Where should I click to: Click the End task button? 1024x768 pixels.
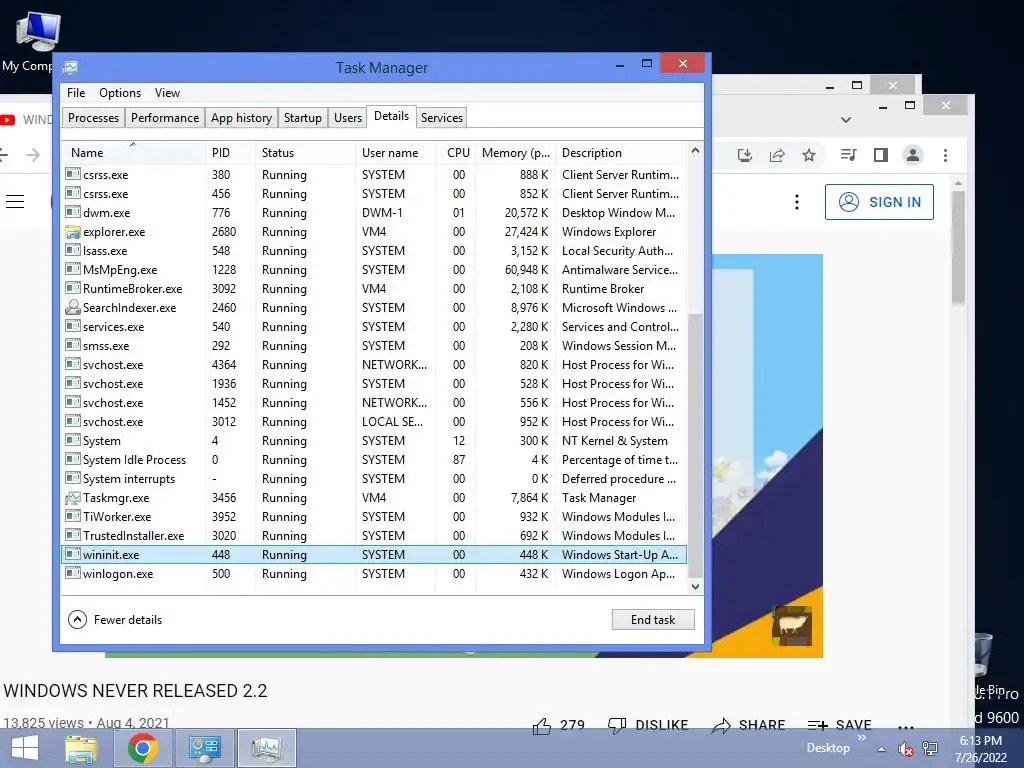click(653, 619)
